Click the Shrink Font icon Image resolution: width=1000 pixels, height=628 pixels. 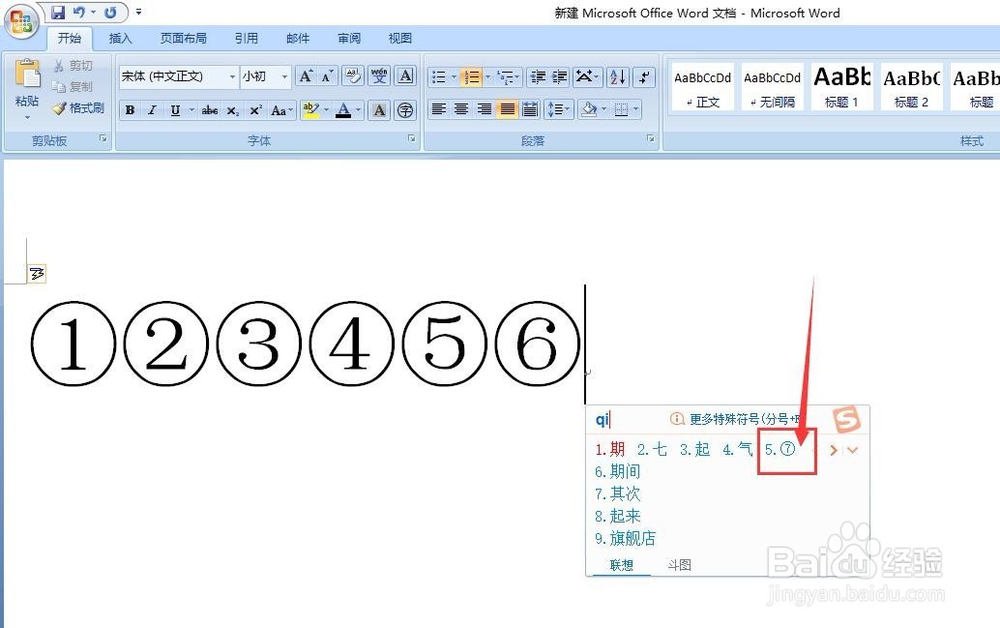[325, 76]
